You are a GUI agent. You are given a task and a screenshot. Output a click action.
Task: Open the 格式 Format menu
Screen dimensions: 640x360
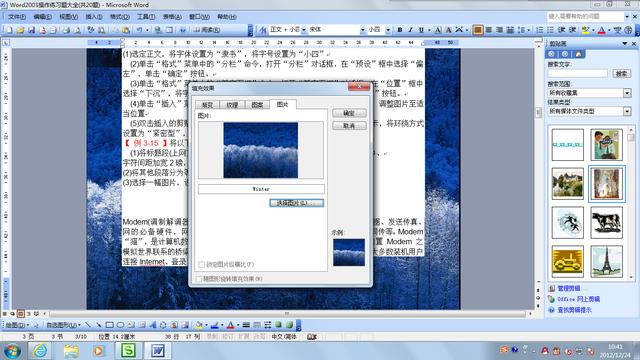coord(119,17)
